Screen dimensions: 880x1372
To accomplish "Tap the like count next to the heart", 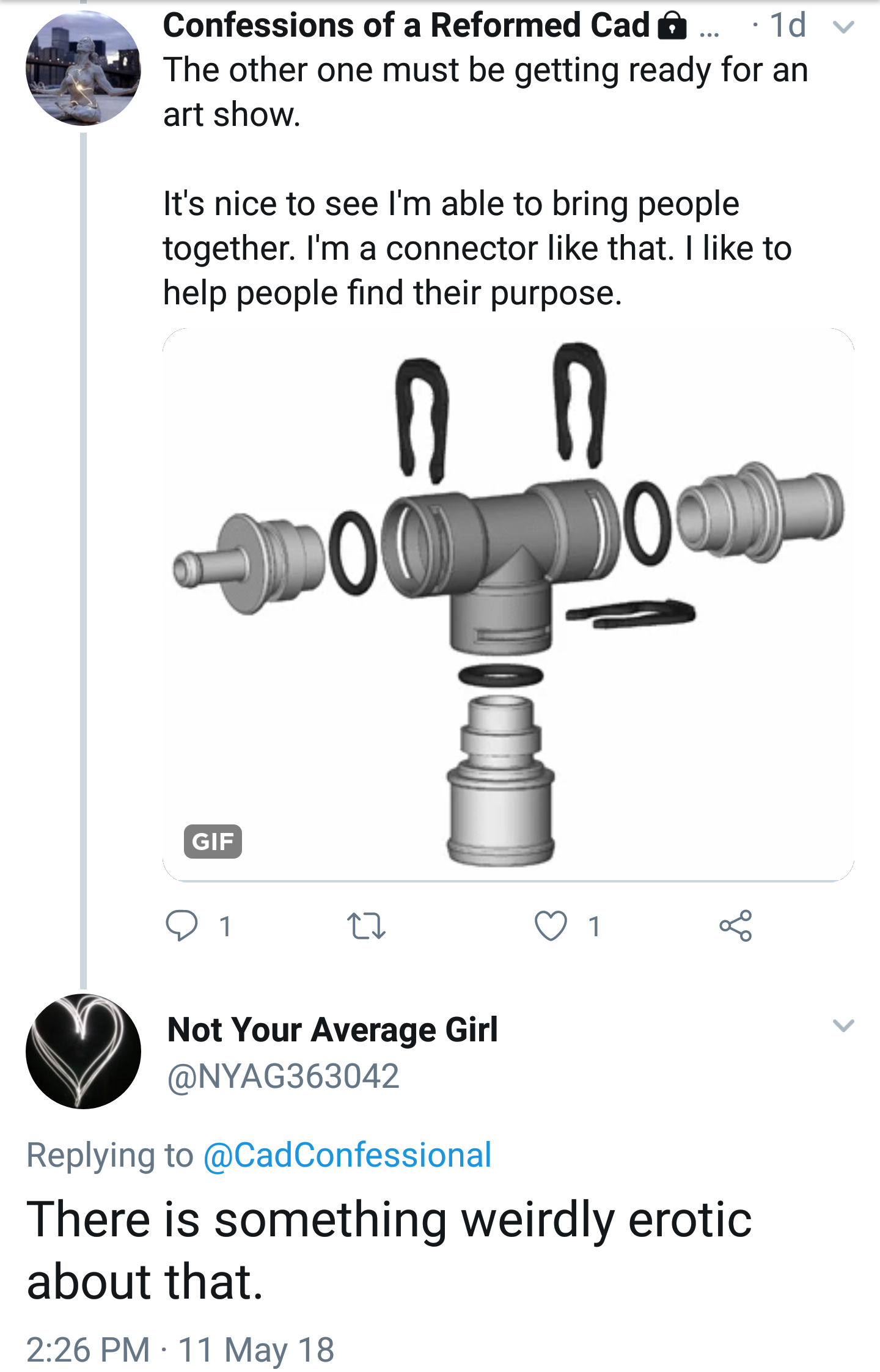I will pyautogui.click(x=594, y=926).
